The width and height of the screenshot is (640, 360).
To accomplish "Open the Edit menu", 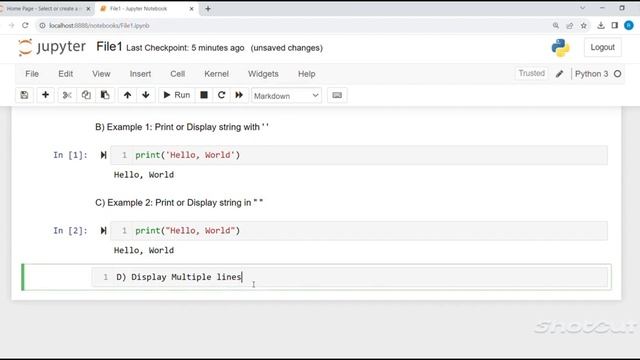I will 65,74.
